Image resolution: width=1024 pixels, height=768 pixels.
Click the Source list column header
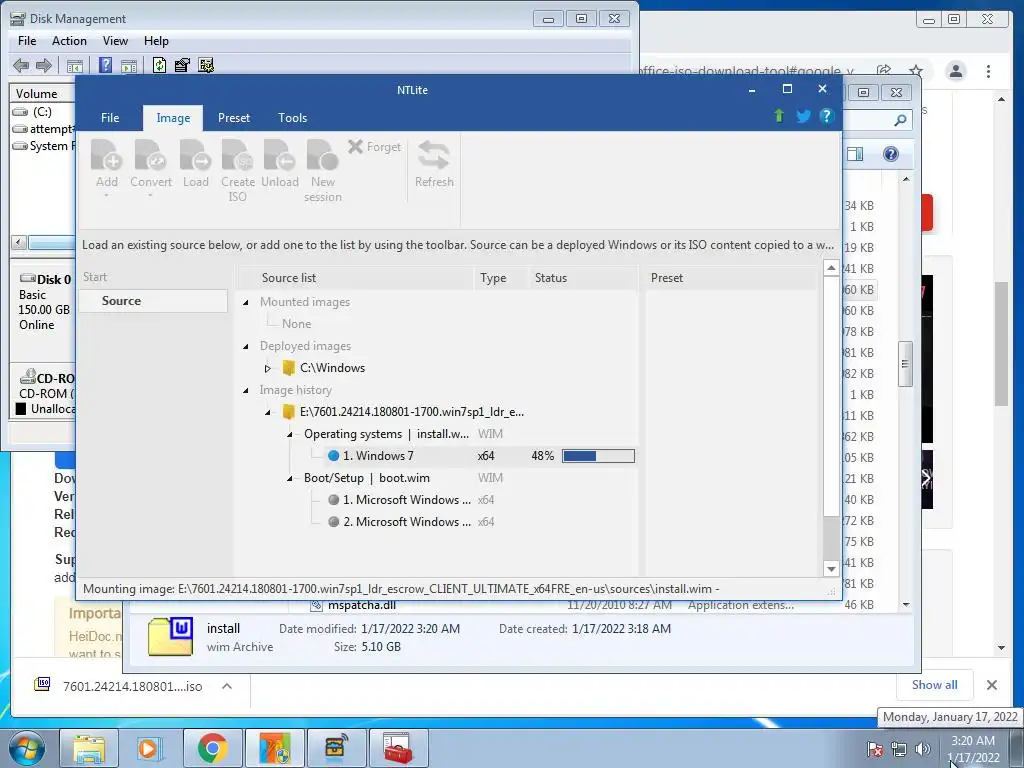coord(354,278)
